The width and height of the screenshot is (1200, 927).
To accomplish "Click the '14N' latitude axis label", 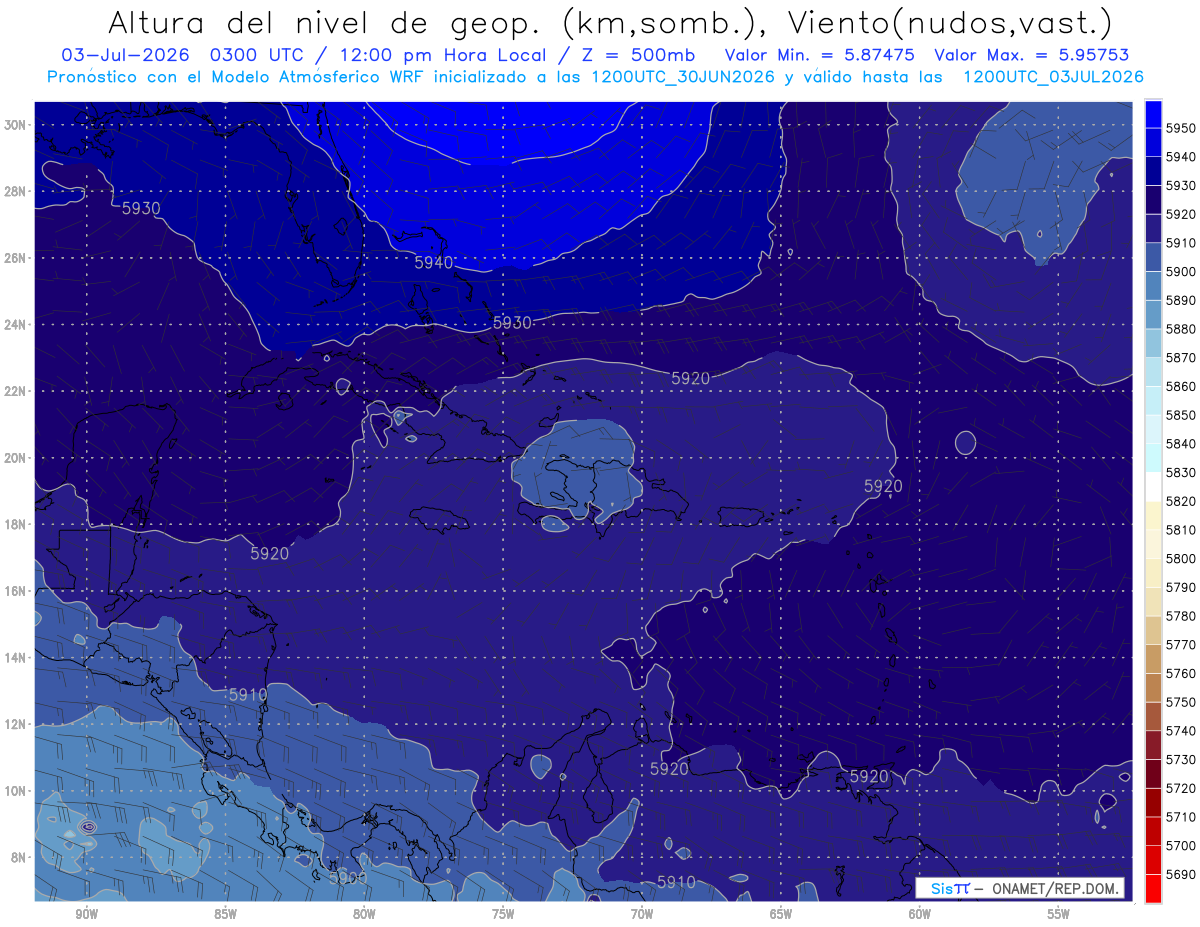I will click(15, 657).
